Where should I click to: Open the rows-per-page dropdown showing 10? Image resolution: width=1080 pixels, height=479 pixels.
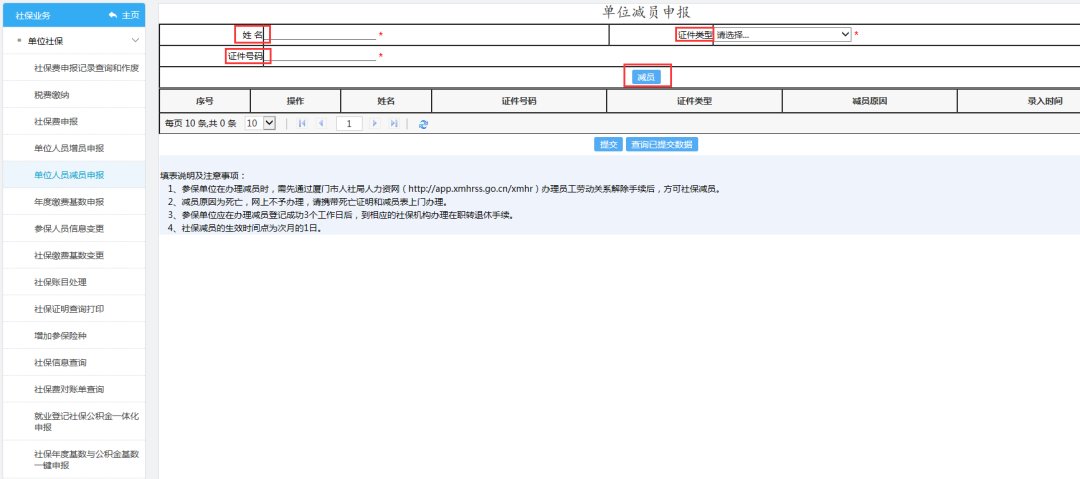pos(258,123)
